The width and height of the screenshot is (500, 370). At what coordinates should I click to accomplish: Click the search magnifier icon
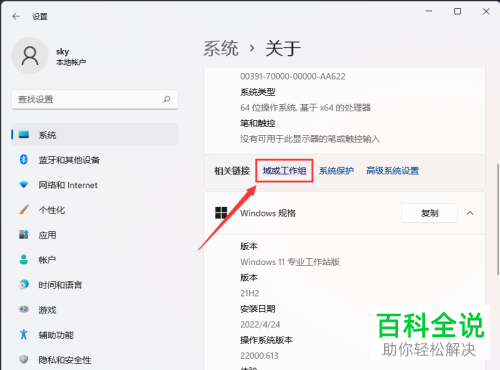pos(167,99)
